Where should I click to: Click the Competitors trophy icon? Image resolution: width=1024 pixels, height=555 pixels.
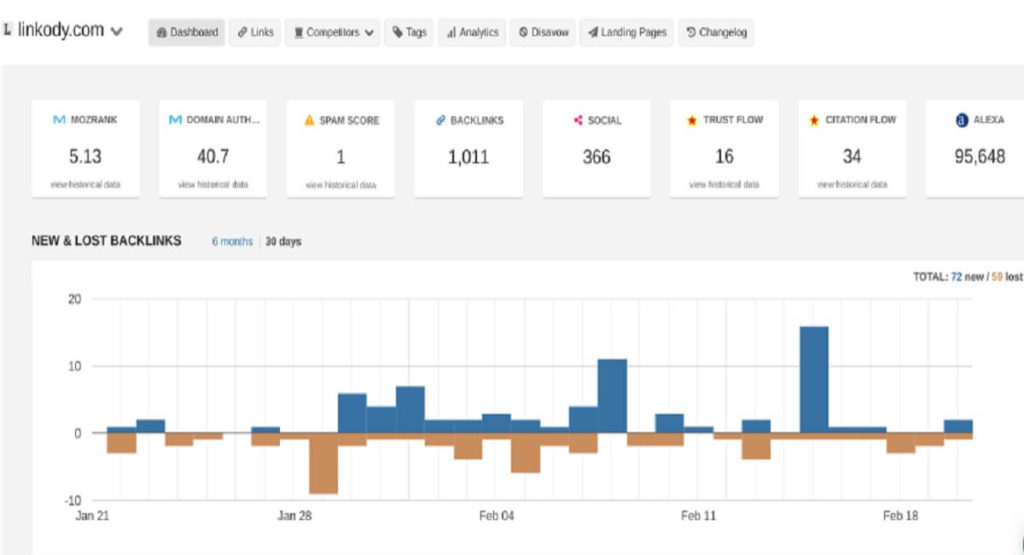click(298, 33)
